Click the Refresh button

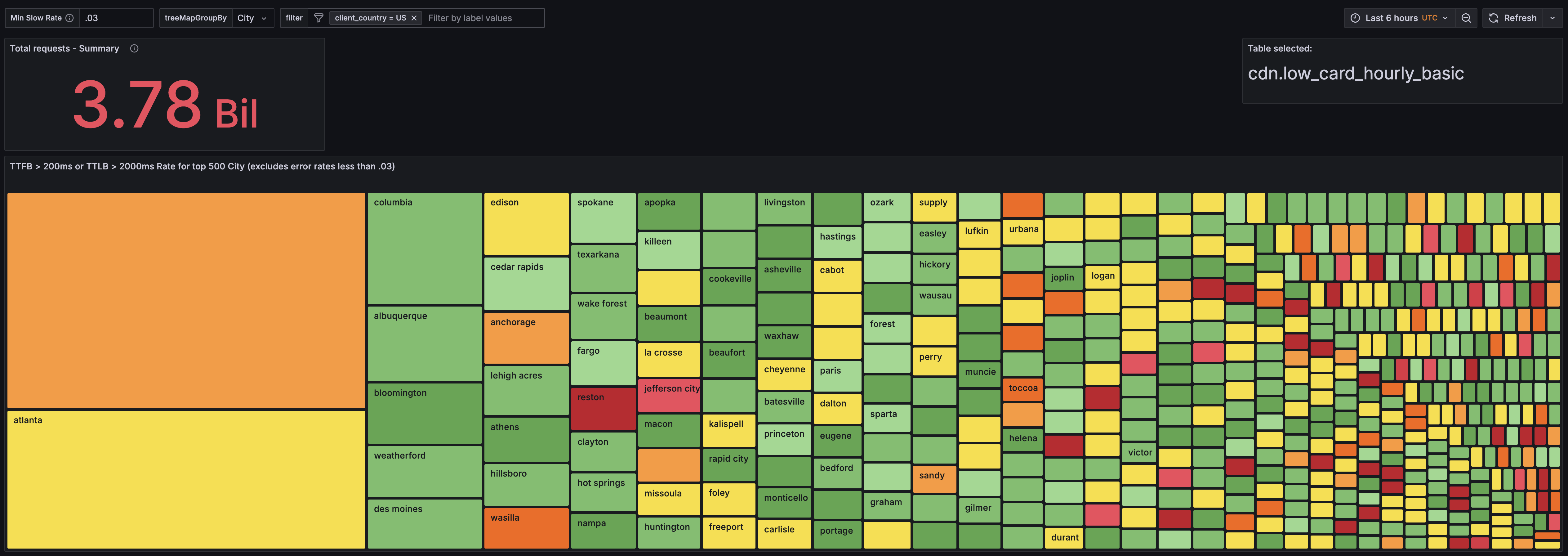(x=1513, y=18)
